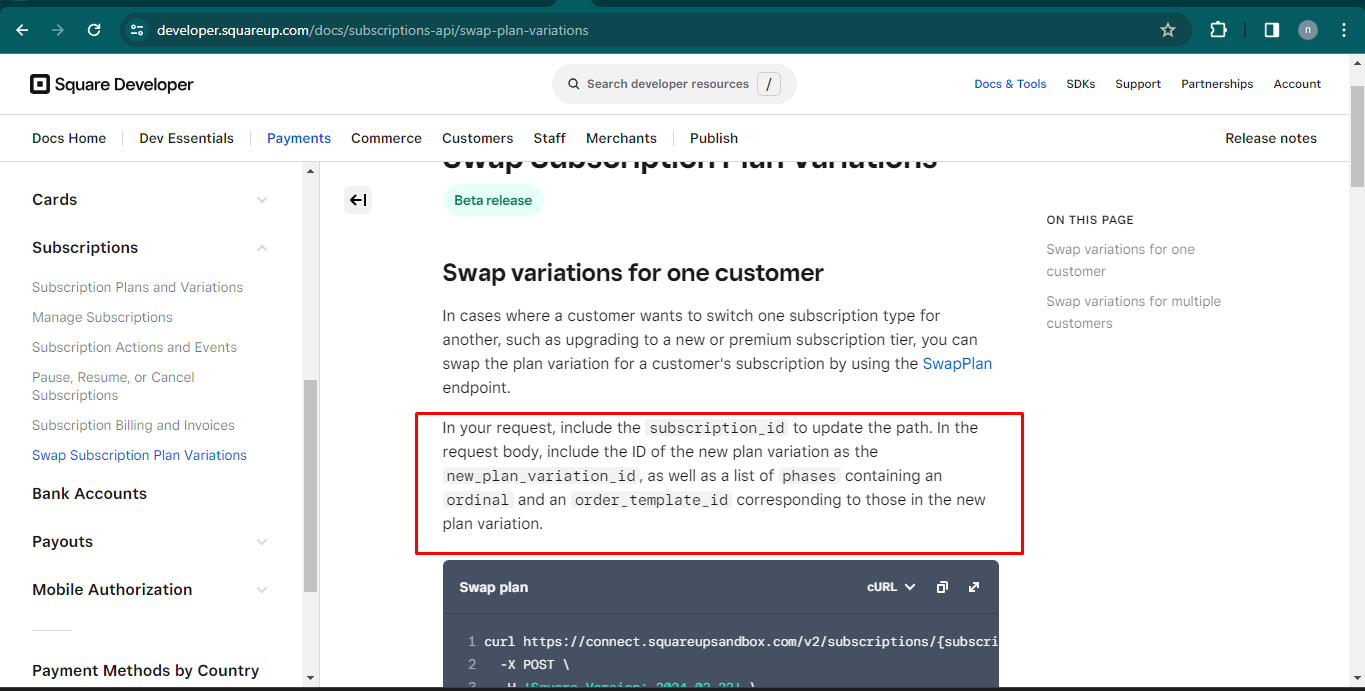Click the Swap variations for one customer heading
This screenshot has height=691, width=1365.
(633, 273)
